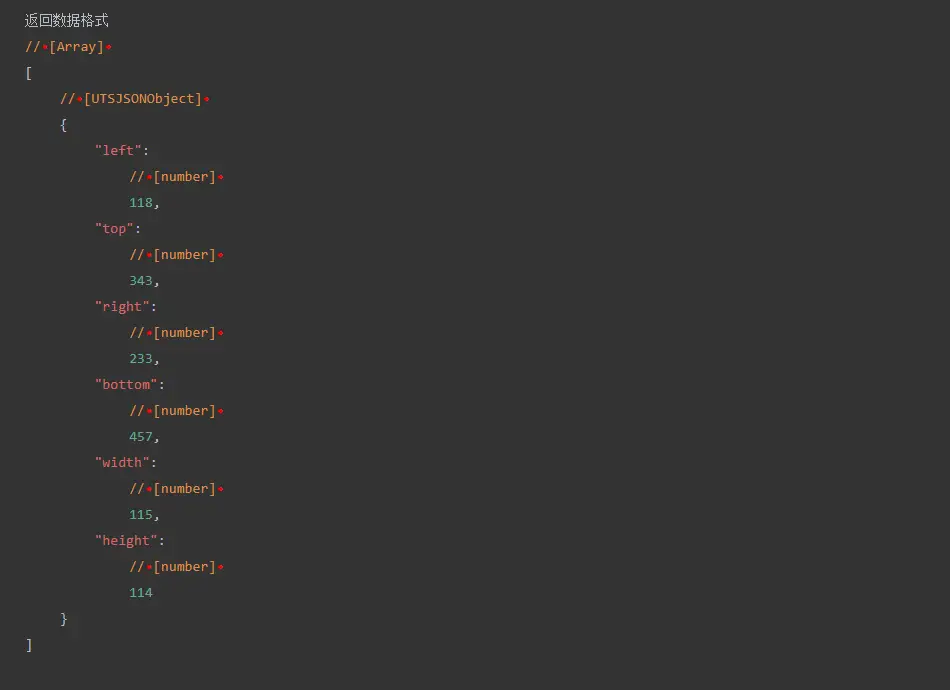Click the value 114 under height

click(x=141, y=593)
